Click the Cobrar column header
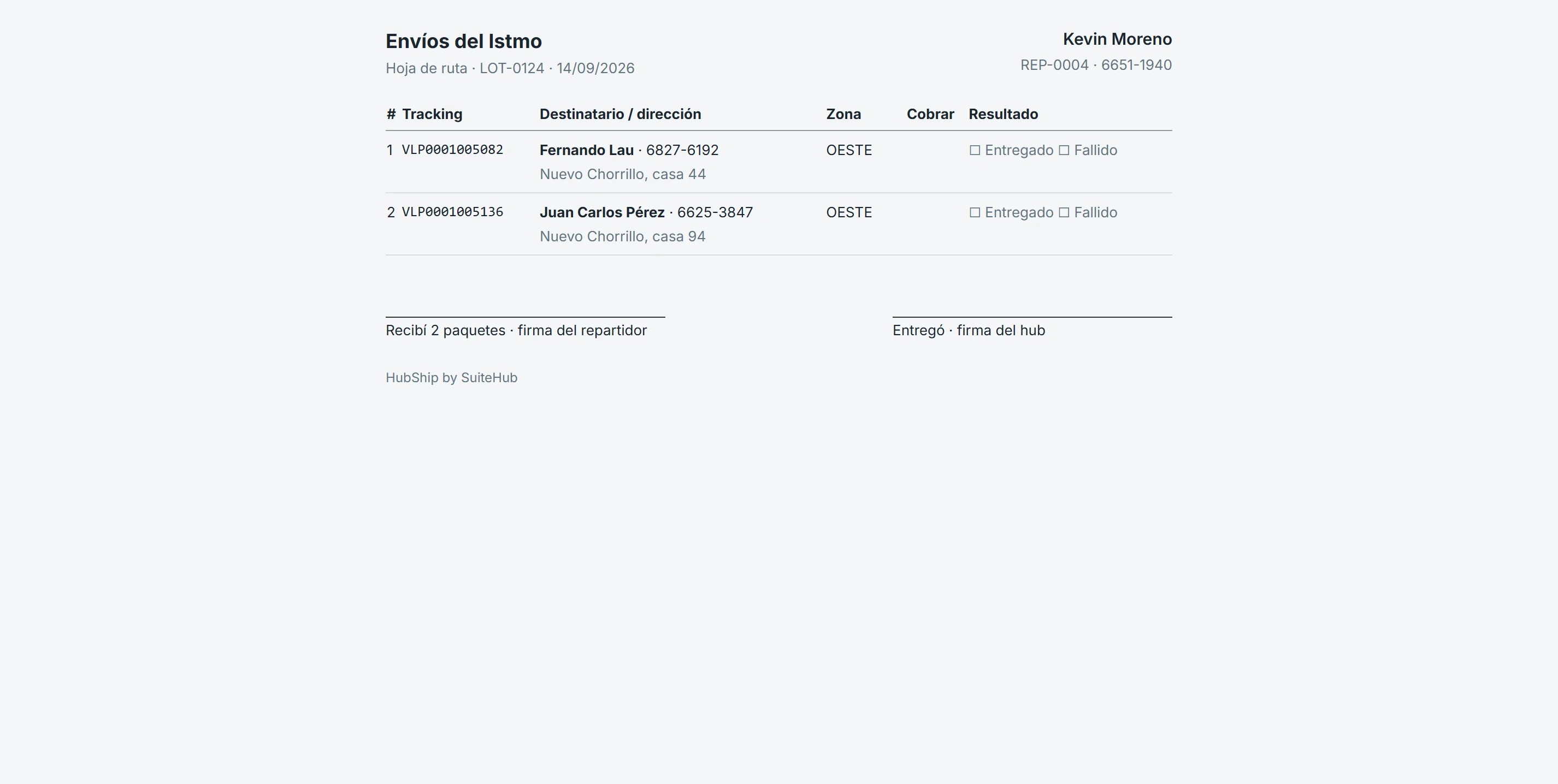 [930, 114]
